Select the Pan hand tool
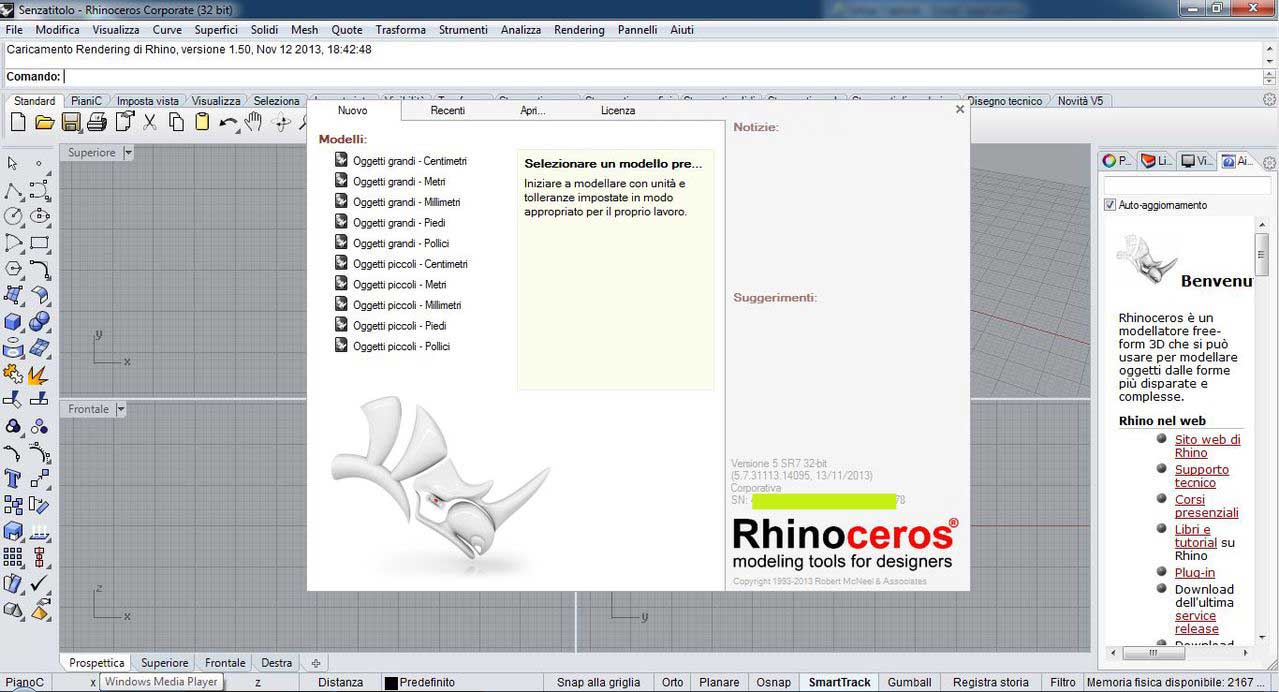 click(255, 122)
